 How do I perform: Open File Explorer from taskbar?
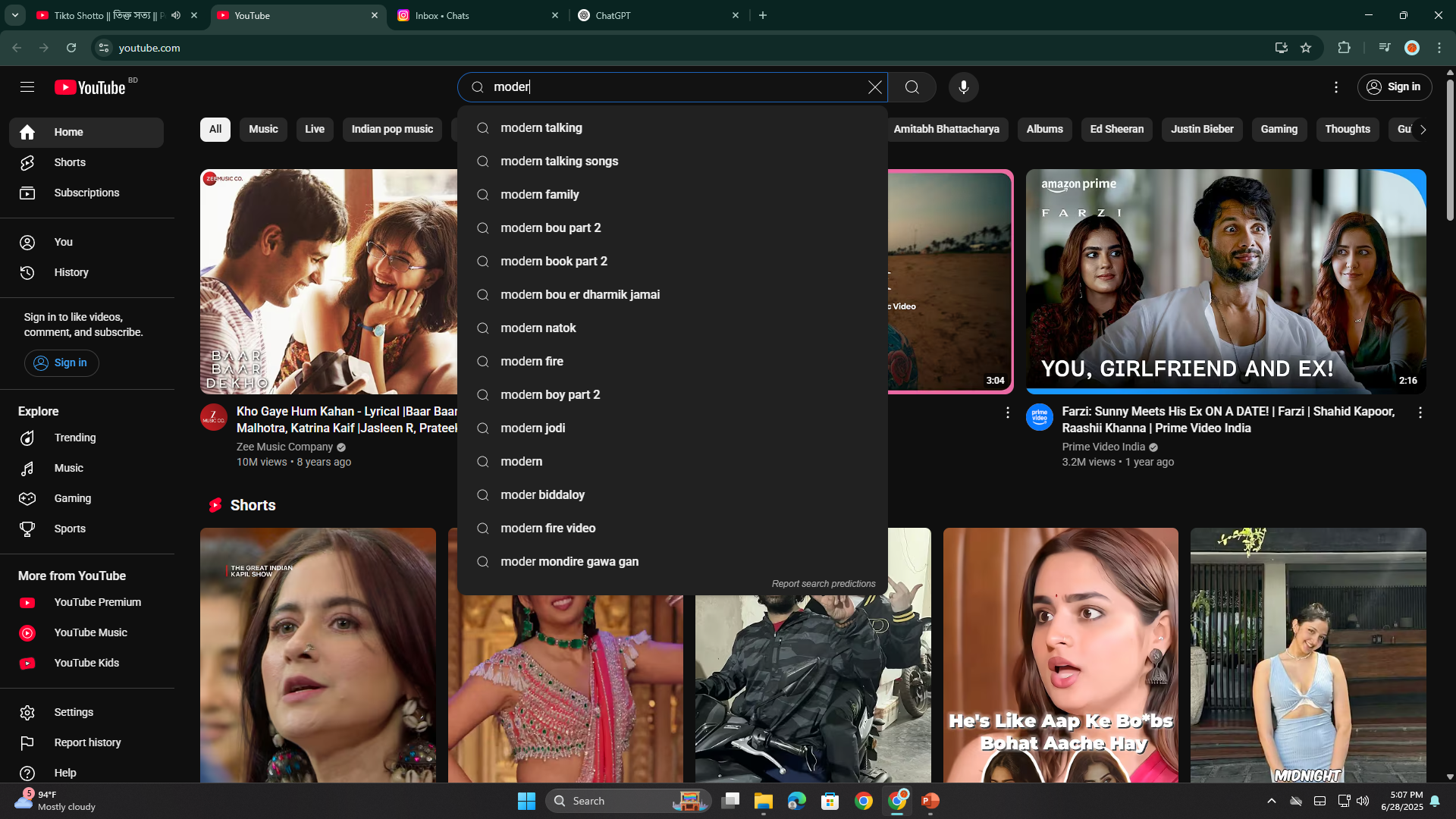[763, 801]
